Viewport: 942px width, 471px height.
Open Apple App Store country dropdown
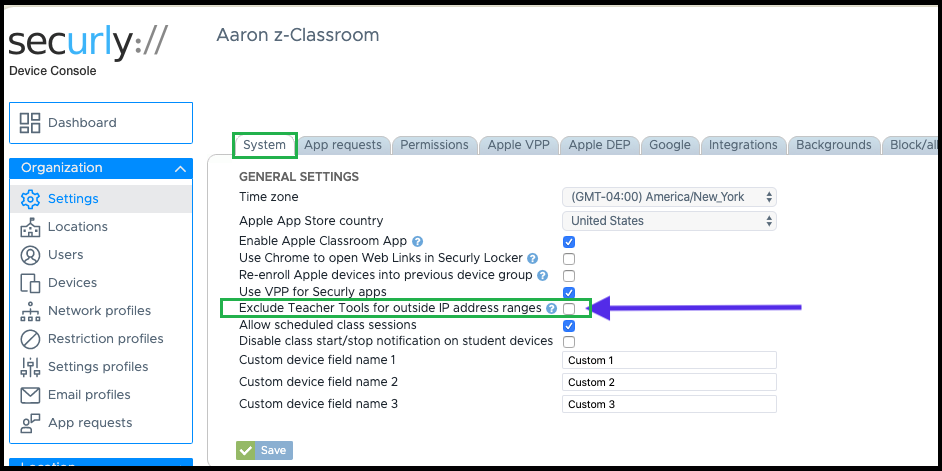669,221
